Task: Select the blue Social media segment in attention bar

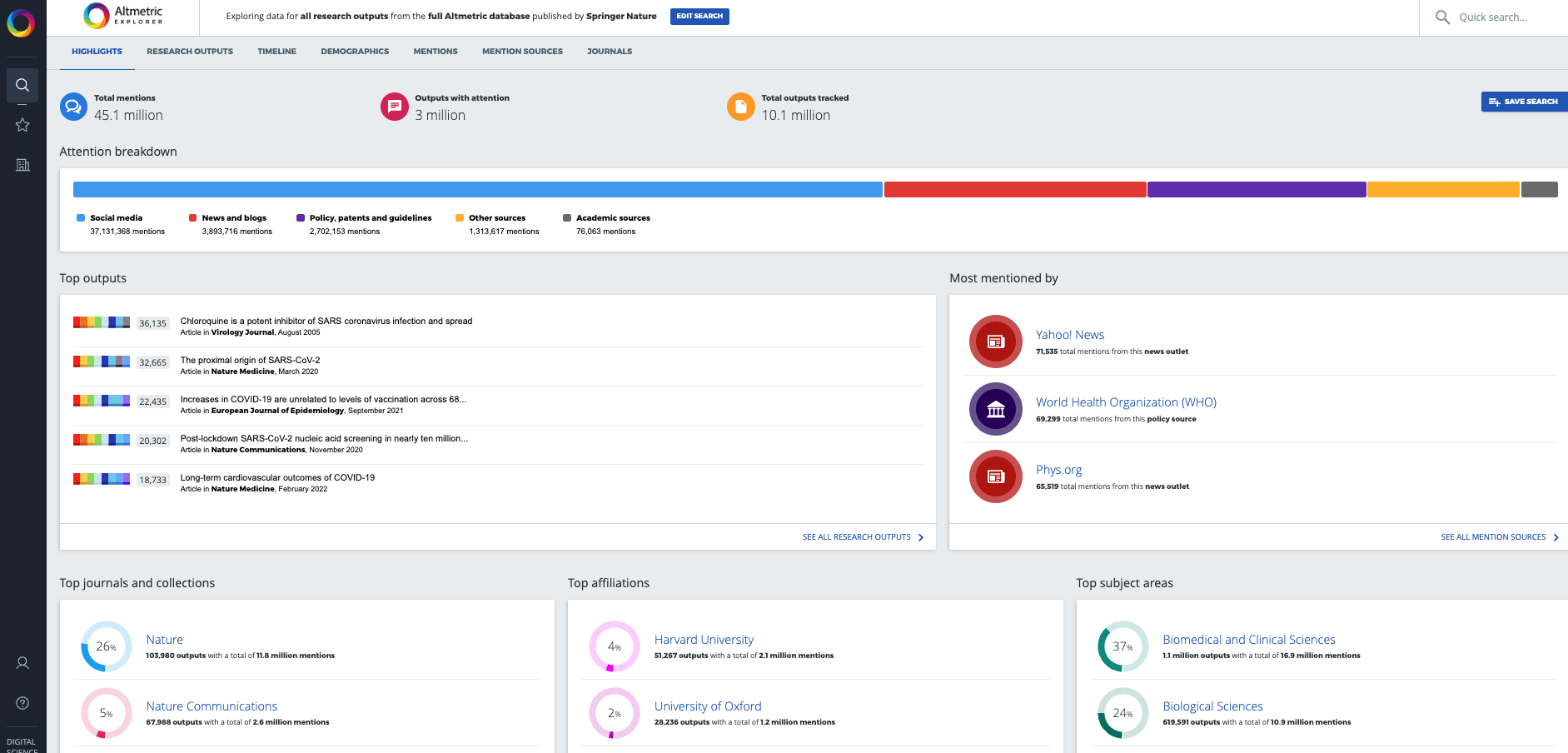Action: pos(477,189)
